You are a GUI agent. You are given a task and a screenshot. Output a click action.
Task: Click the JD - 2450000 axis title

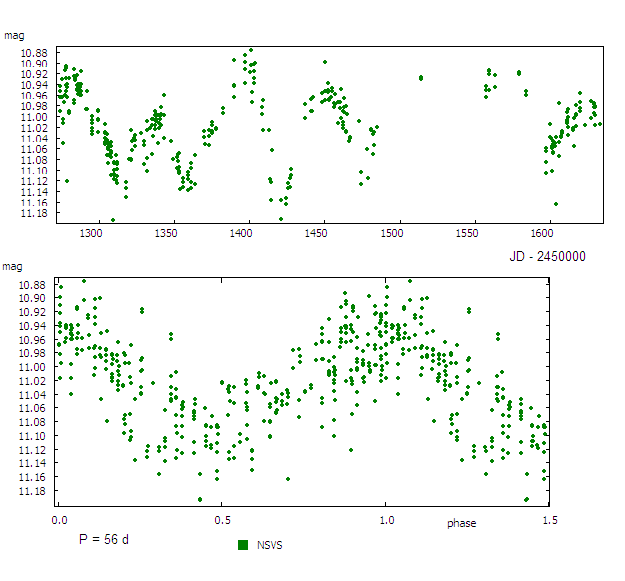tap(547, 256)
